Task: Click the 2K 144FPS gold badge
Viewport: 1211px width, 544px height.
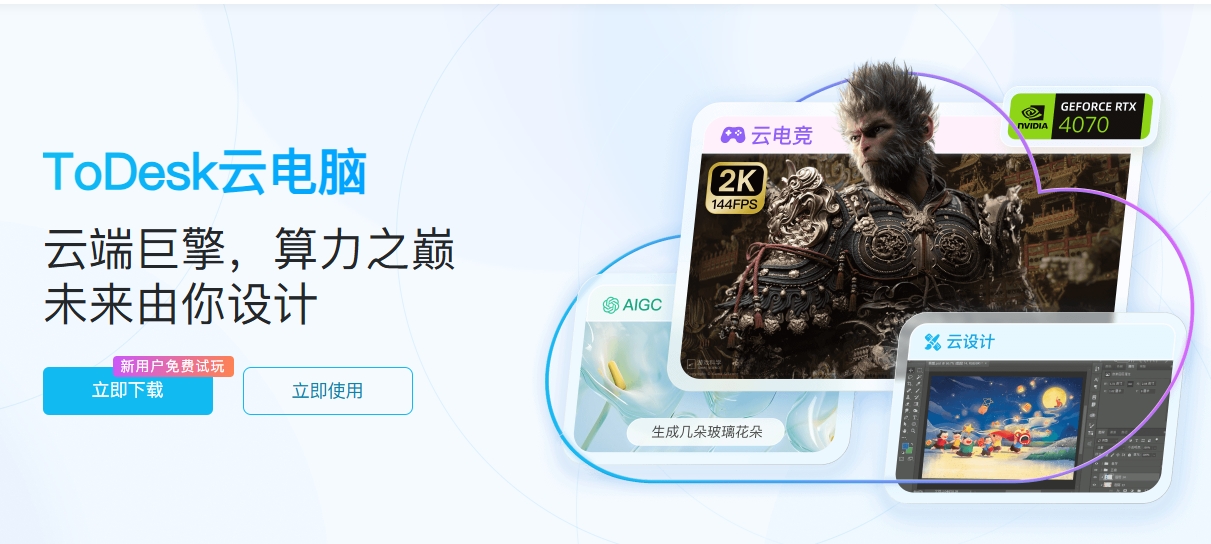Action: pyautogui.click(x=737, y=189)
